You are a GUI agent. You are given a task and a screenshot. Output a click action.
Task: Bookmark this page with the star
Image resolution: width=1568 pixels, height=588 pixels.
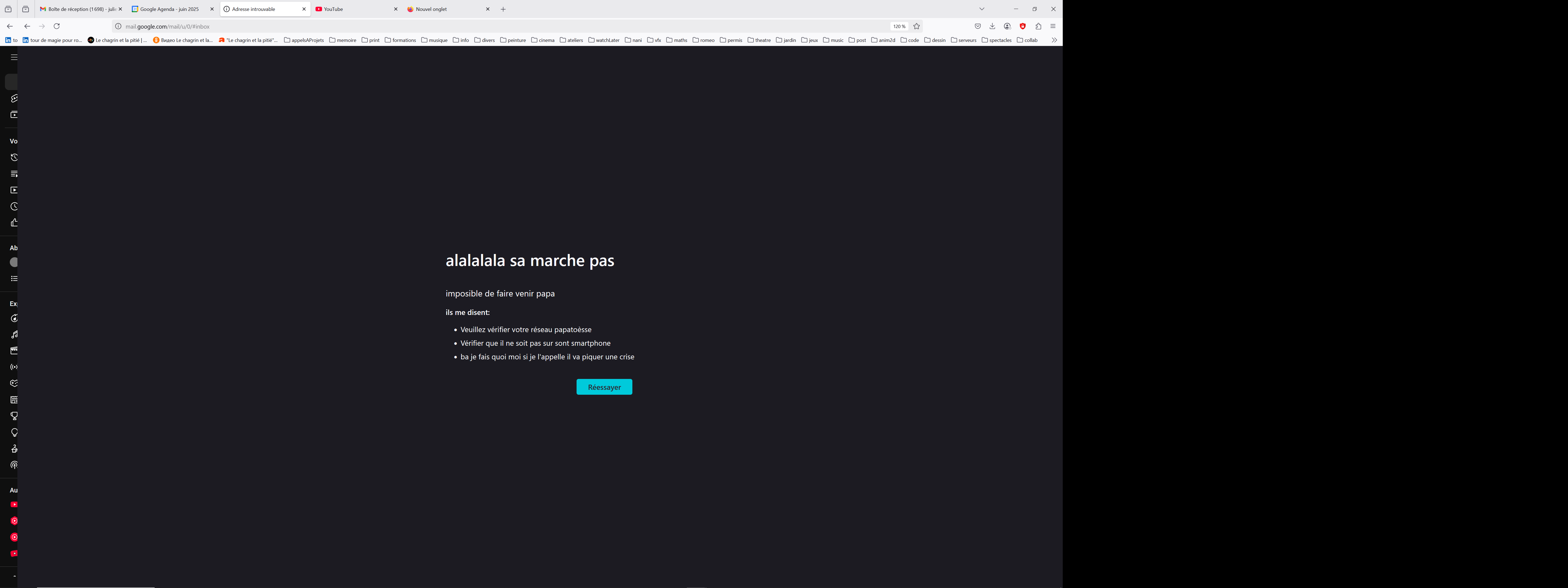pos(917,26)
